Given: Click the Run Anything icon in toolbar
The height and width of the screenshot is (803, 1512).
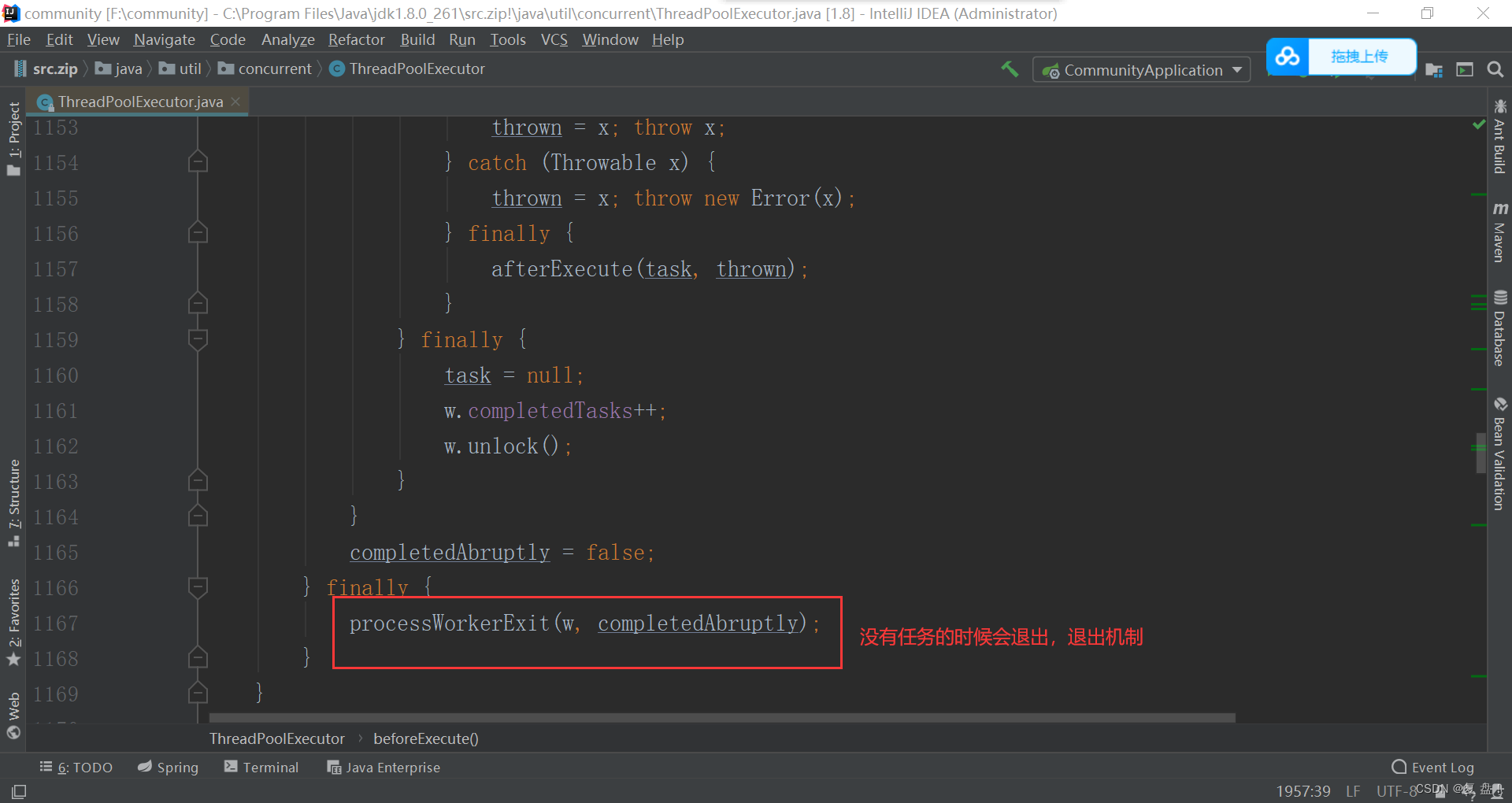Looking at the screenshot, I should point(1465,70).
